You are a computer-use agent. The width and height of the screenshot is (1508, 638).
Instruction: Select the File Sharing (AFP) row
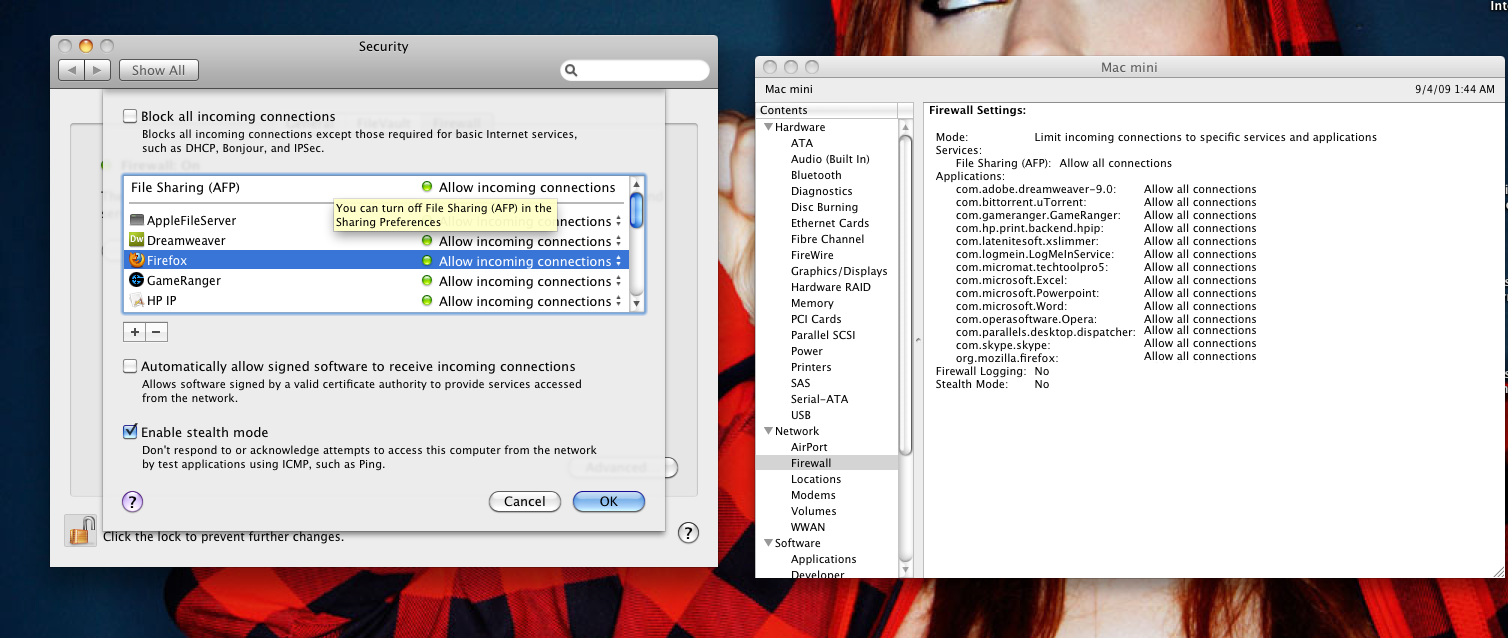(x=376, y=187)
